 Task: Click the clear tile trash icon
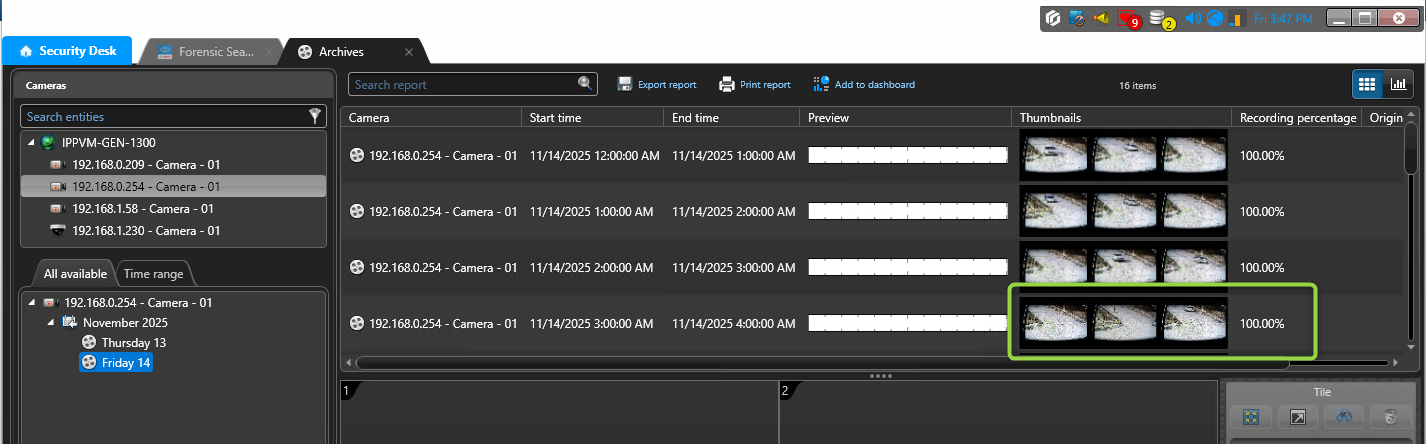tap(1389, 418)
